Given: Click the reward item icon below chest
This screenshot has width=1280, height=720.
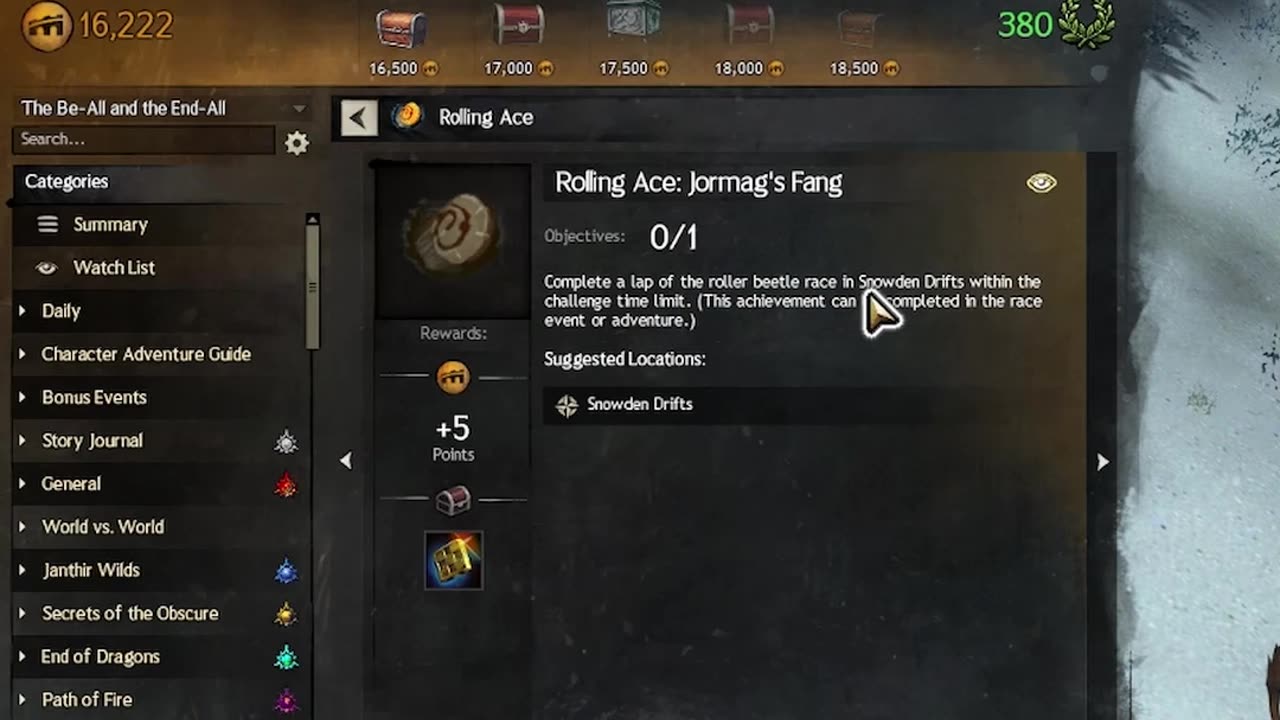Looking at the screenshot, I should click(x=453, y=560).
